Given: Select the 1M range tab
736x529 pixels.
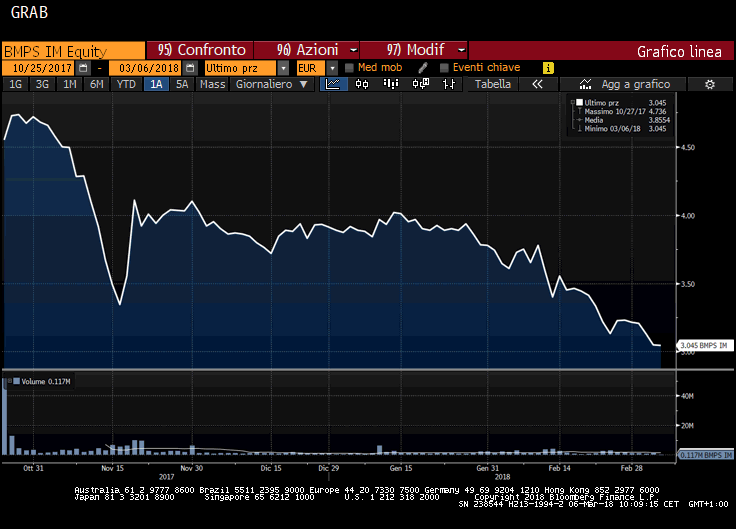Looking at the screenshot, I should point(69,84).
